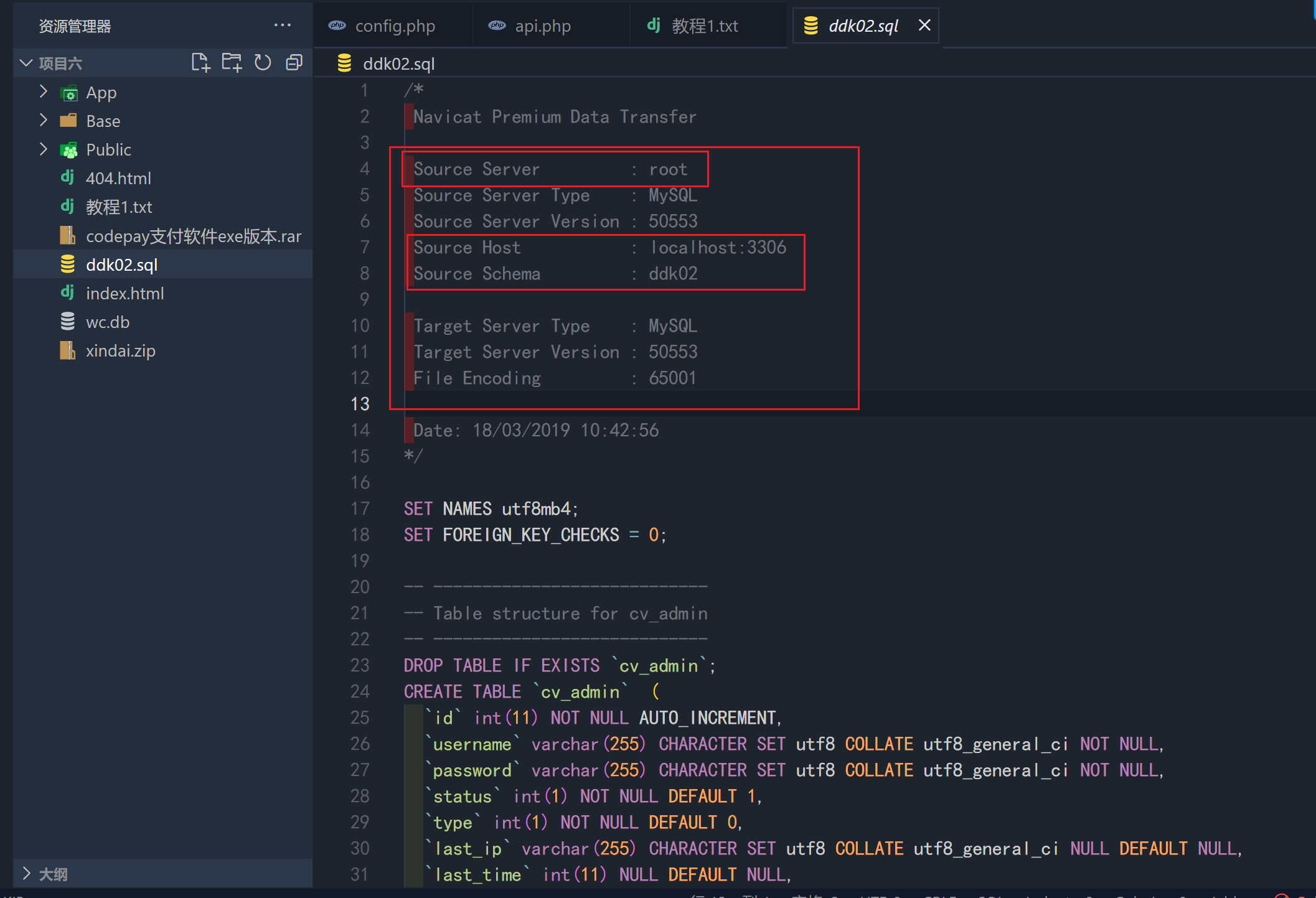Click the codepay rar archive icon
Screen dimensions: 1316x898
click(x=68, y=236)
